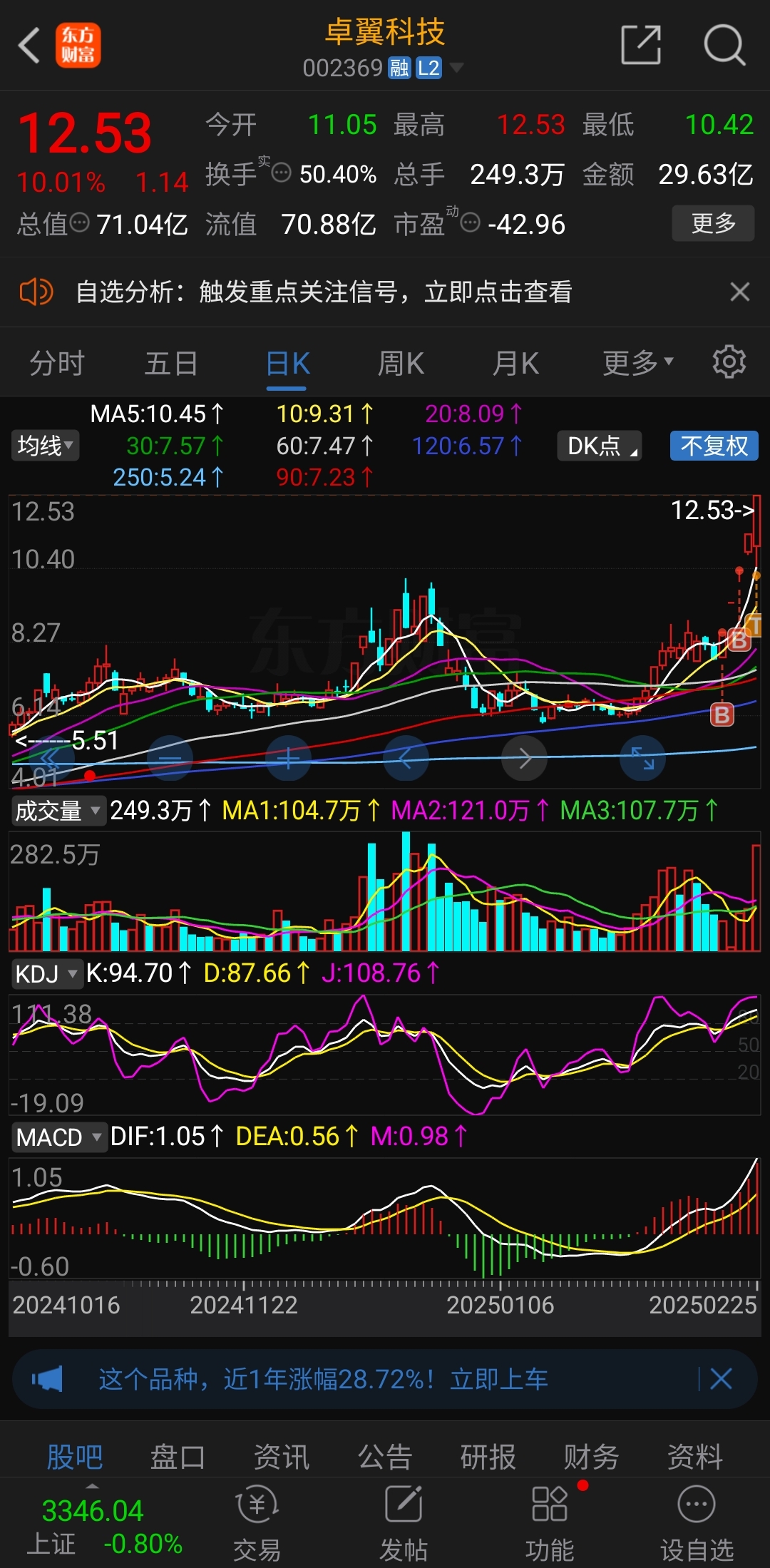Tap info icon next to 市盈
Image resolution: width=770 pixels, height=1568 pixels.
470,223
